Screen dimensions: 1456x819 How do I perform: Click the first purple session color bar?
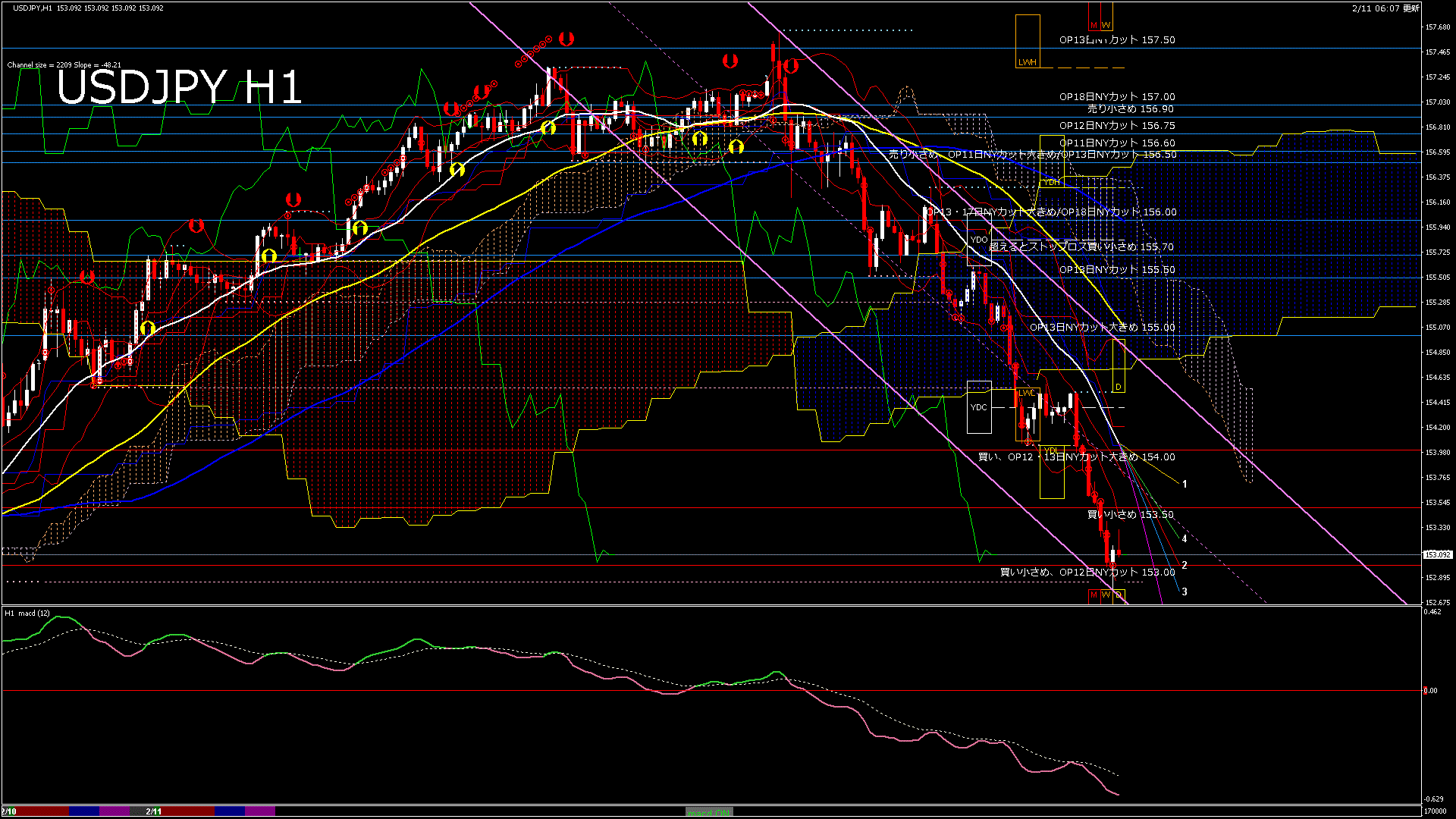click(115, 811)
